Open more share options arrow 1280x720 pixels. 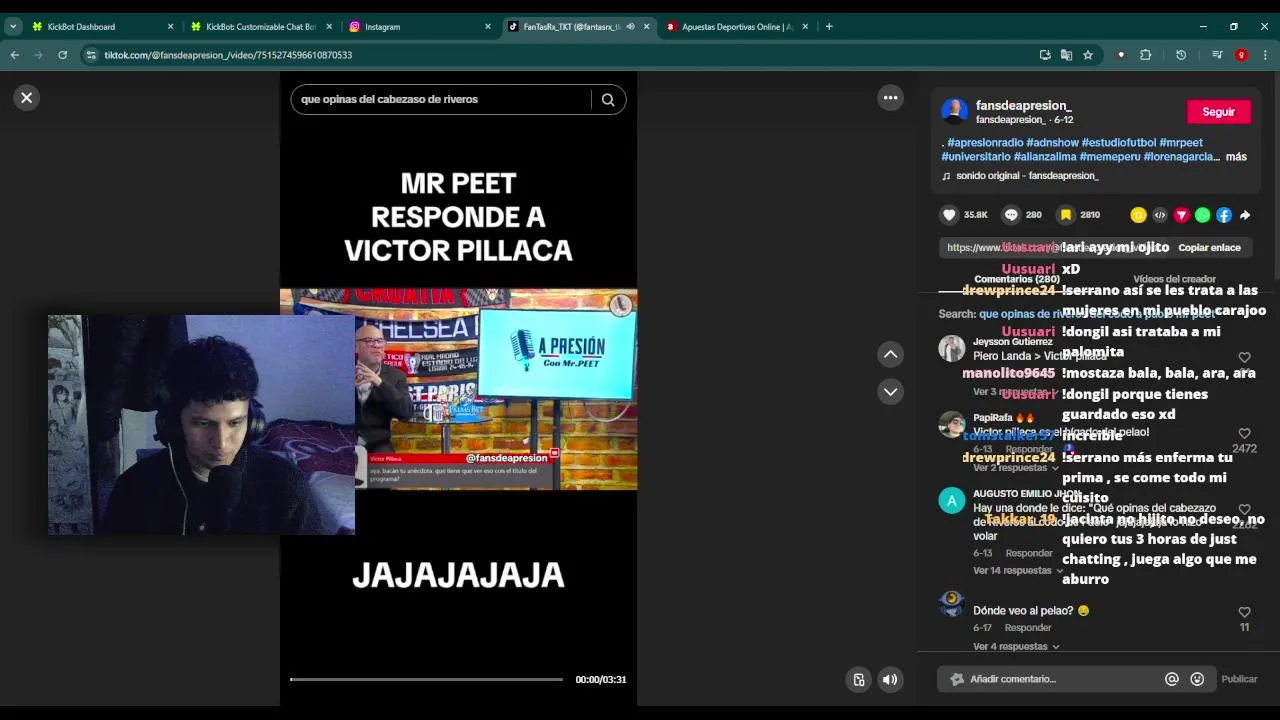click(x=1245, y=215)
